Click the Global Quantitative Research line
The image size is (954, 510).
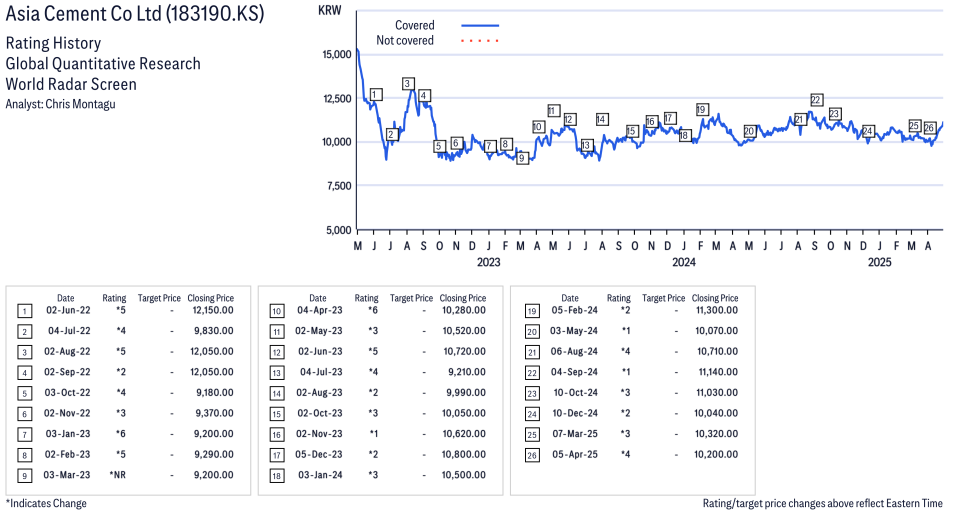[103, 64]
